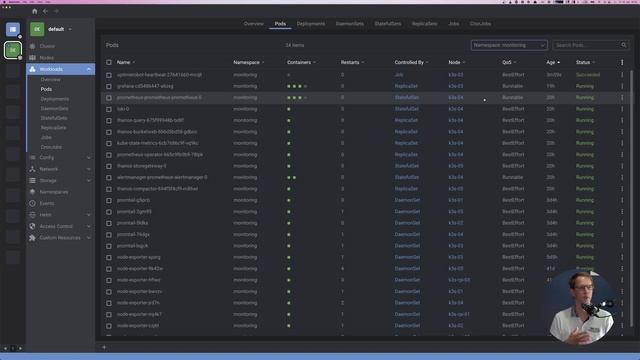Open Deployments in Workloads sidebar tree
Image resolution: width=640 pixels, height=360 pixels.
(x=55, y=99)
